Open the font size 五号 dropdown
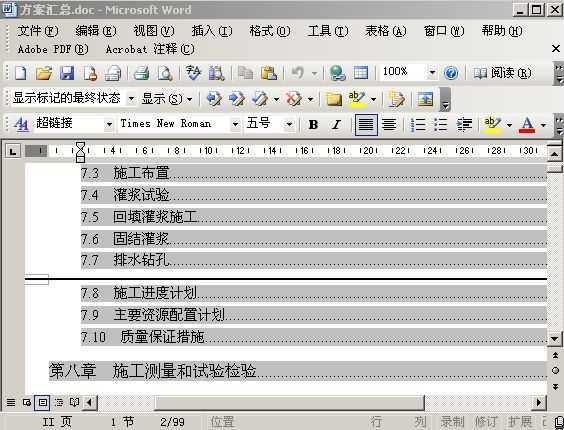The height and width of the screenshot is (430, 564). 289,125
